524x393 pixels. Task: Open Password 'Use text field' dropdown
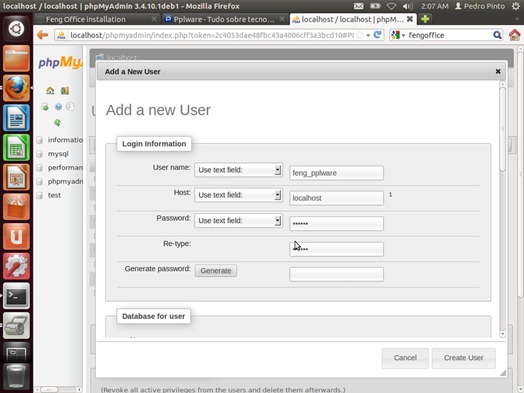coord(238,221)
